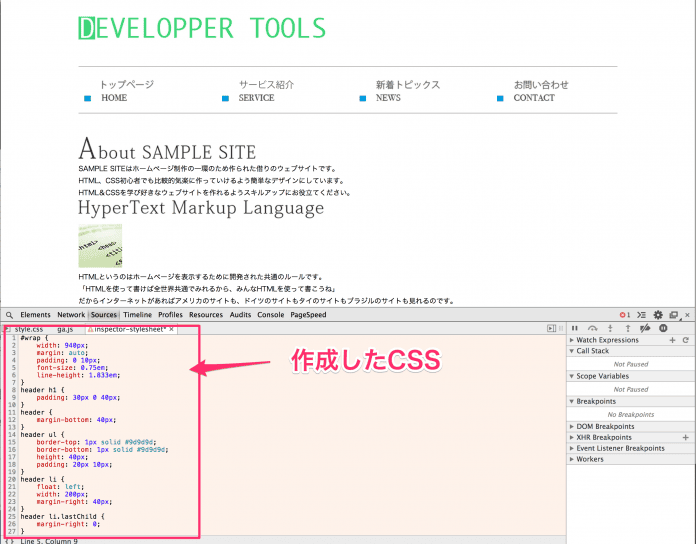Viewport: 696px width, 544px height.
Task: Open the Resources panel tab
Action: pyautogui.click(x=206, y=315)
